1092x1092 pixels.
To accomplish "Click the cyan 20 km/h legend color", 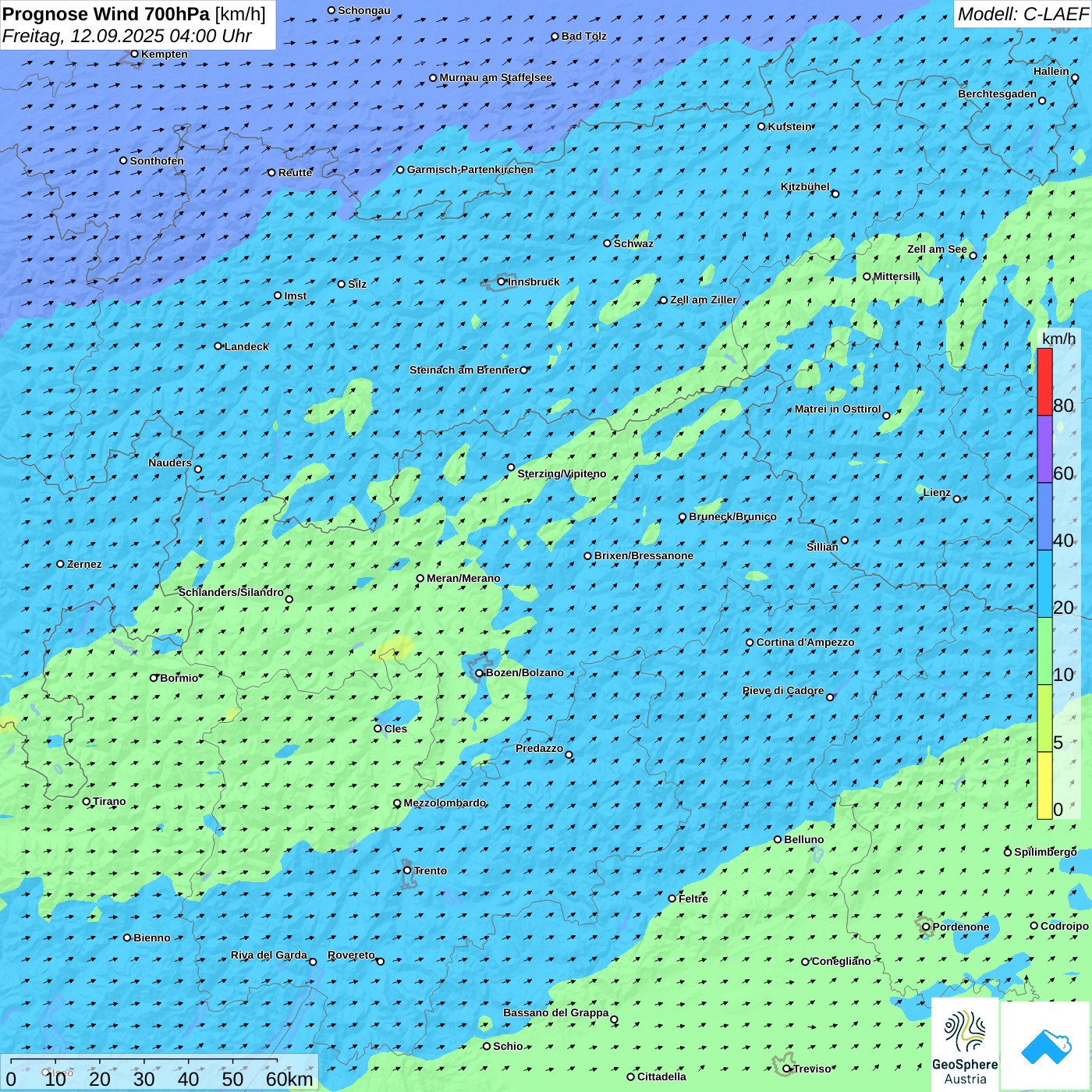I will (x=1044, y=584).
